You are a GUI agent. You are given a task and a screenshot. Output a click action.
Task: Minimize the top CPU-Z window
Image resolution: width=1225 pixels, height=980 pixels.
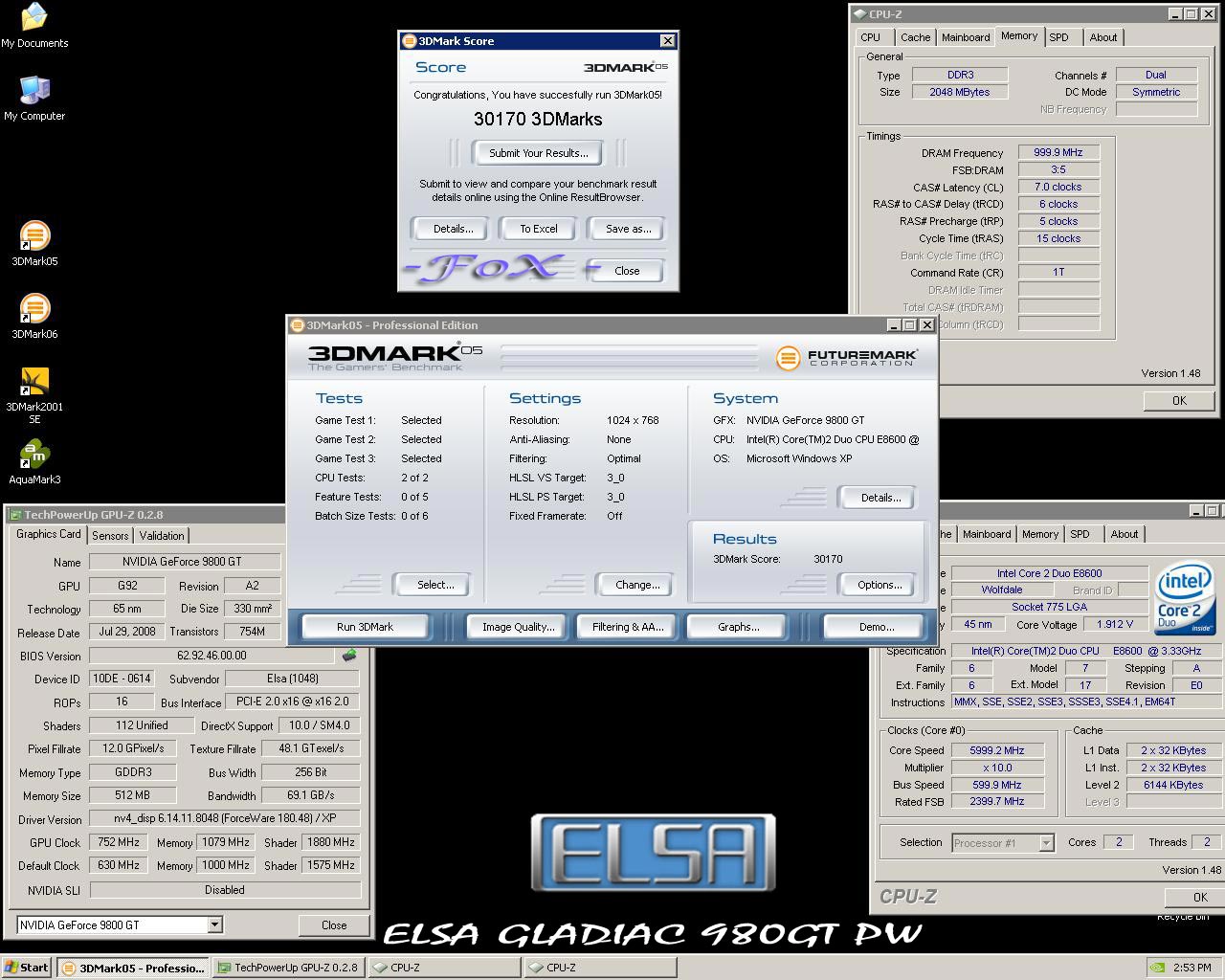coord(1174,14)
